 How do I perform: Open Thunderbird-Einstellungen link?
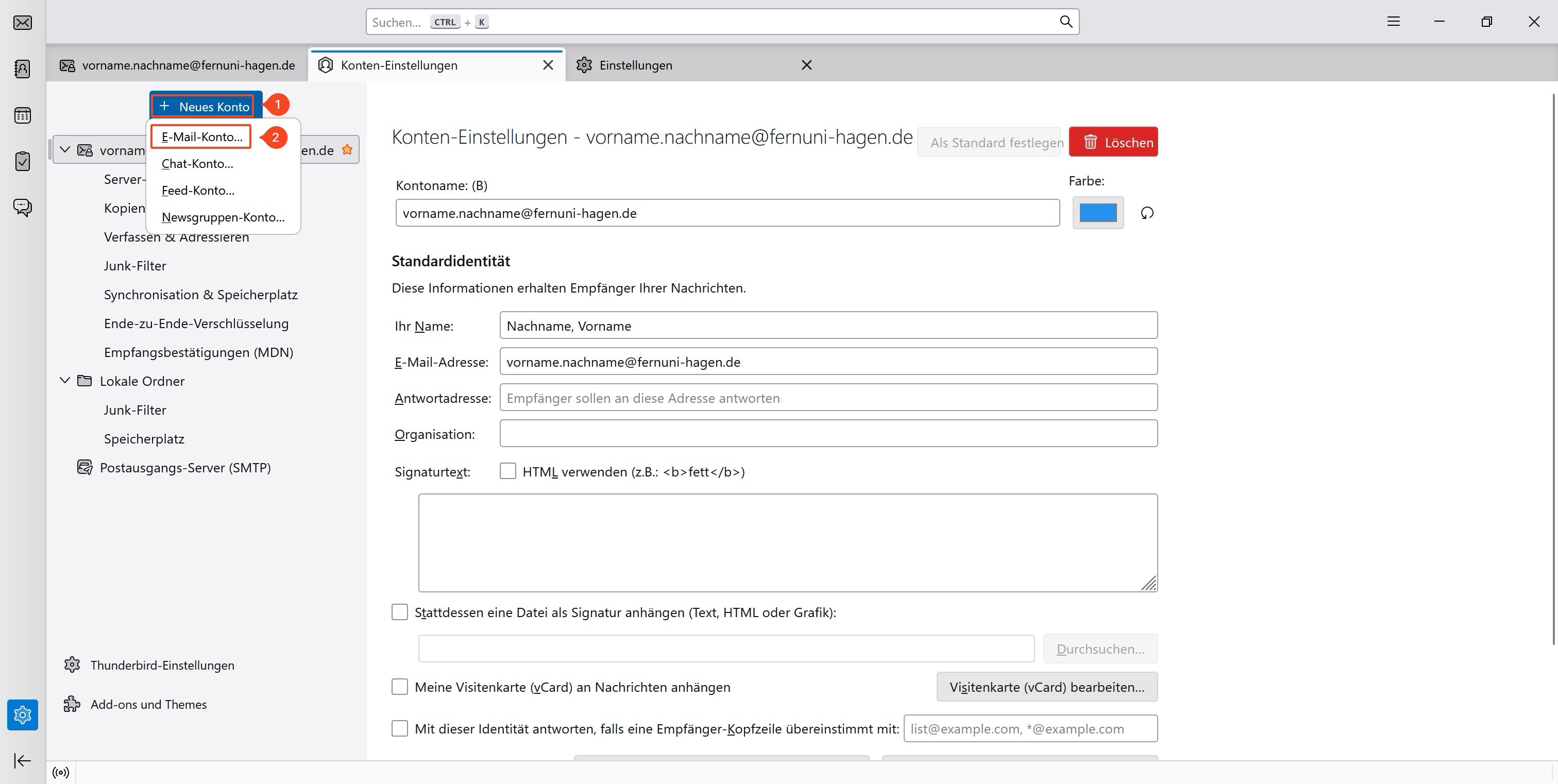pyautogui.click(x=162, y=665)
